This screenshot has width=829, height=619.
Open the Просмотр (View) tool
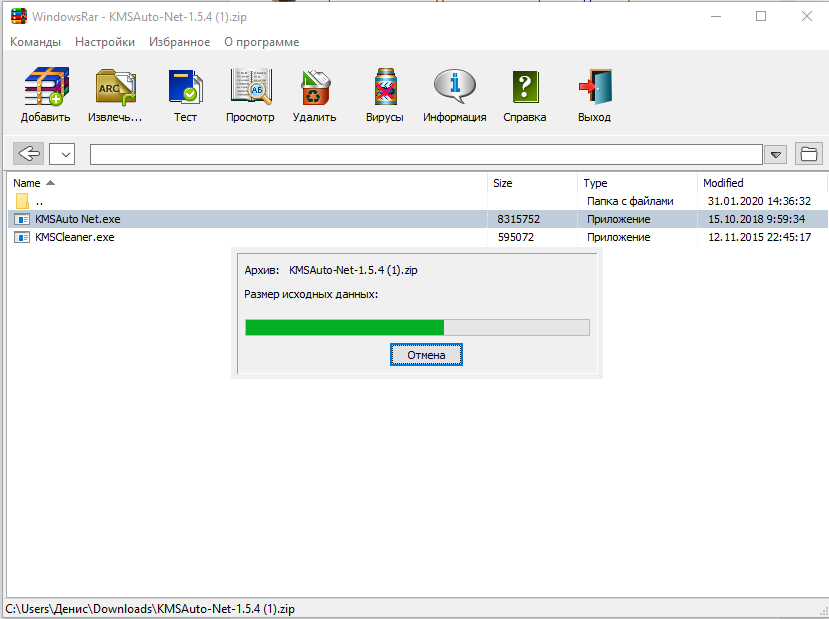pos(251,86)
